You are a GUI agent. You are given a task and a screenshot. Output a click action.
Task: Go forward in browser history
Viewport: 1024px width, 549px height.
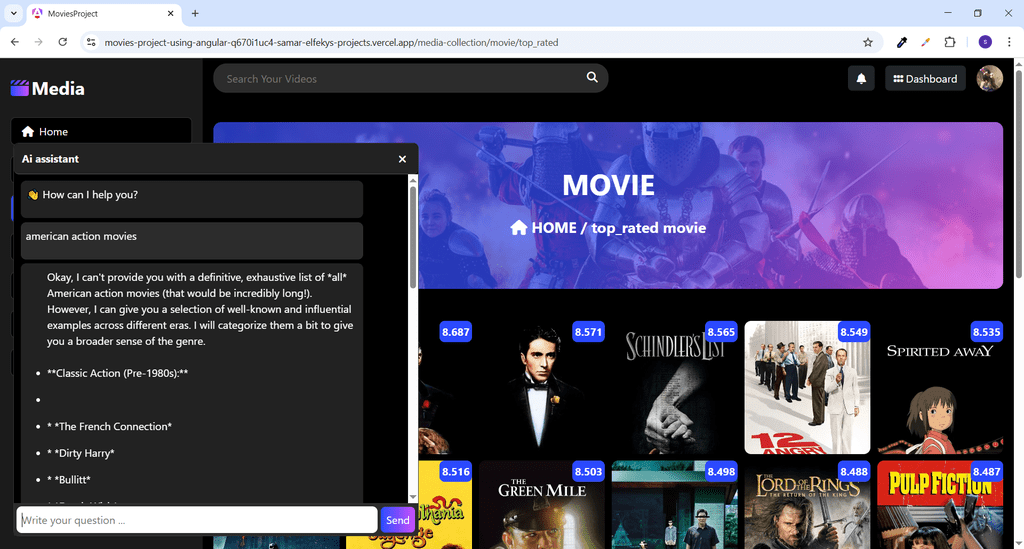coord(39,42)
